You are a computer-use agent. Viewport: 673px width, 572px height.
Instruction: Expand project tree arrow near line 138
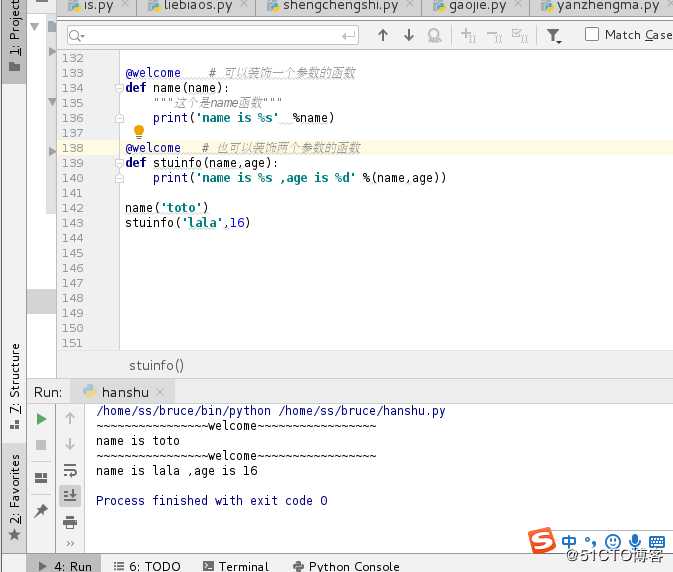pos(52,151)
